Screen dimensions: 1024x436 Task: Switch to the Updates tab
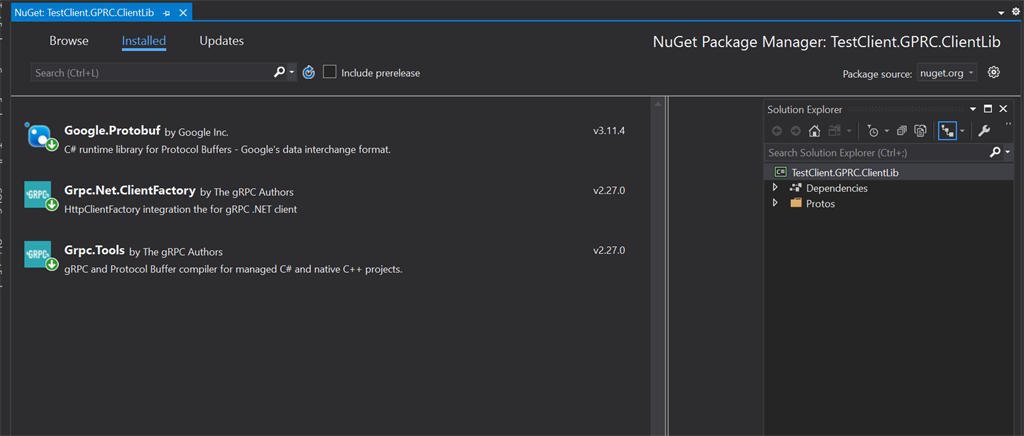coord(221,40)
